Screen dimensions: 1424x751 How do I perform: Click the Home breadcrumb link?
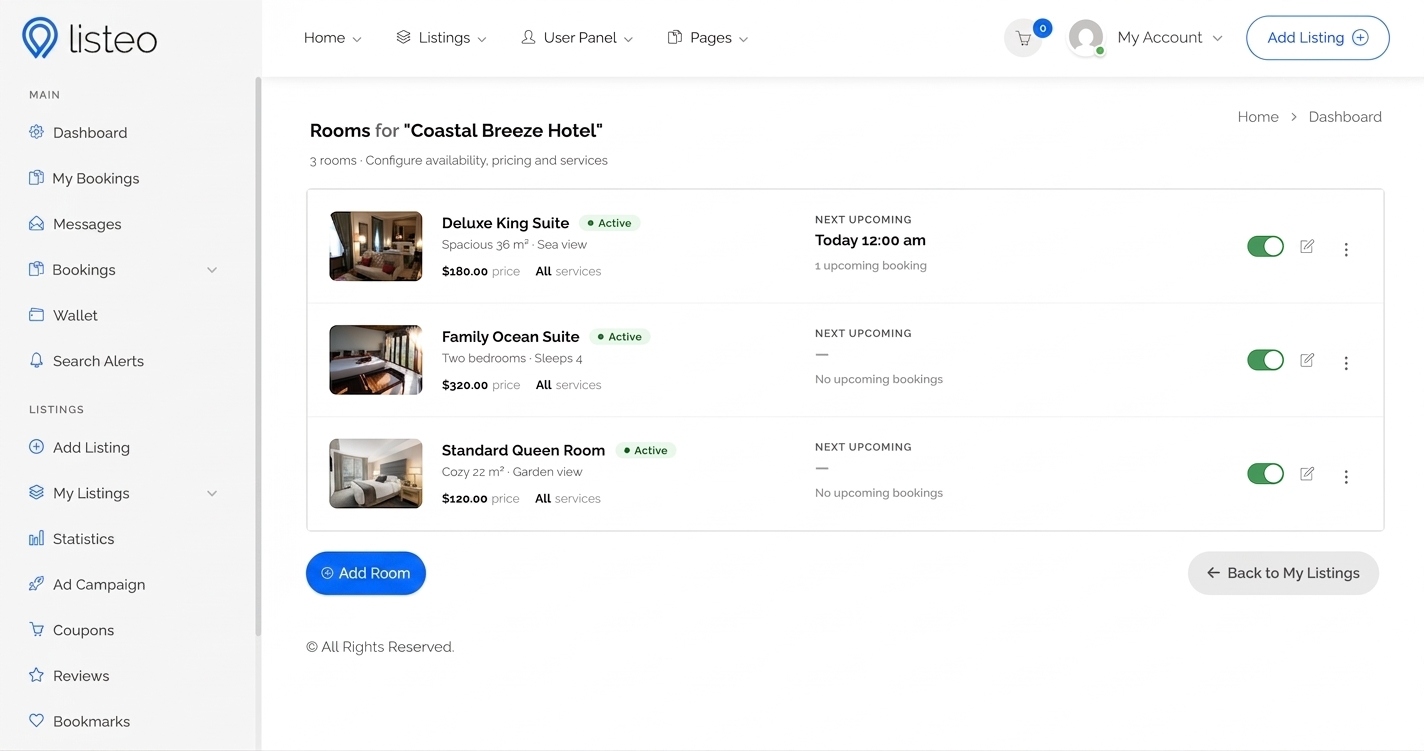point(1258,117)
